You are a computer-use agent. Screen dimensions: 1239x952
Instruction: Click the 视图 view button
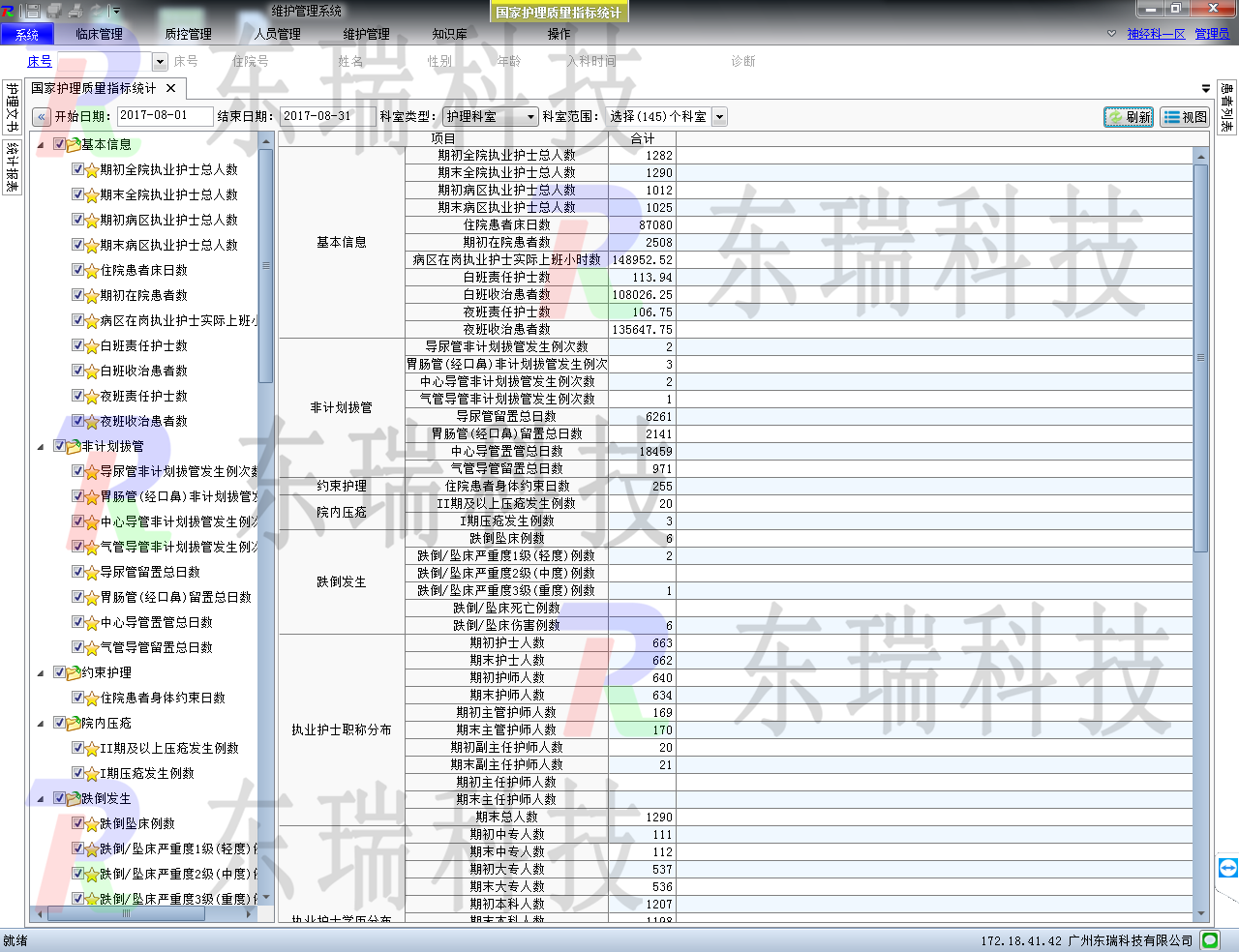click(x=1186, y=117)
